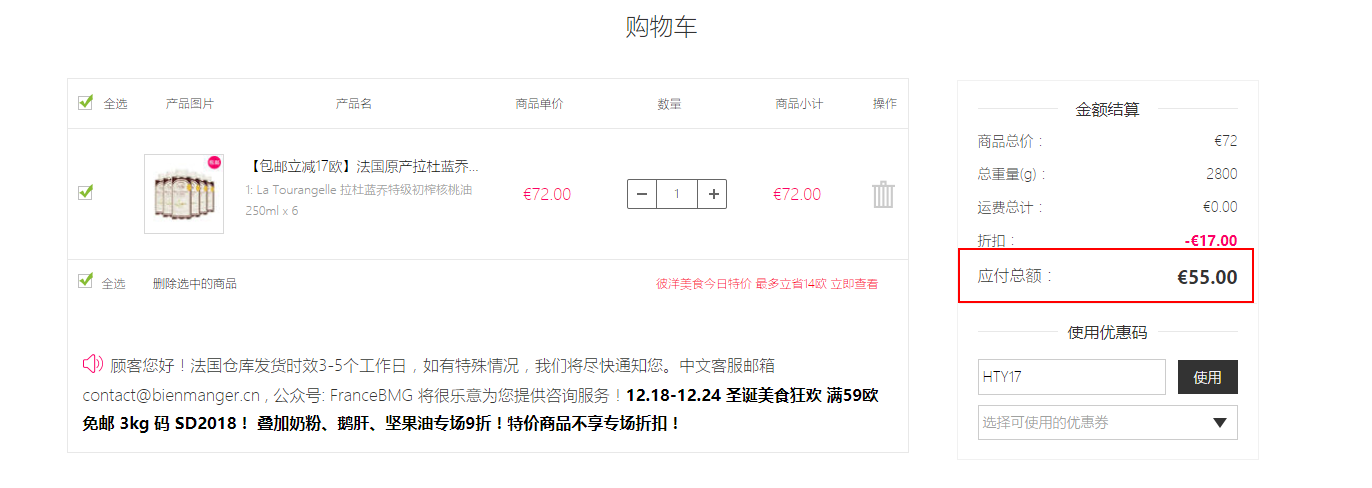Open the 法国原产拉杜蓝乔 product title link
Image resolution: width=1372 pixels, height=488 pixels.
pyautogui.click(x=362, y=166)
